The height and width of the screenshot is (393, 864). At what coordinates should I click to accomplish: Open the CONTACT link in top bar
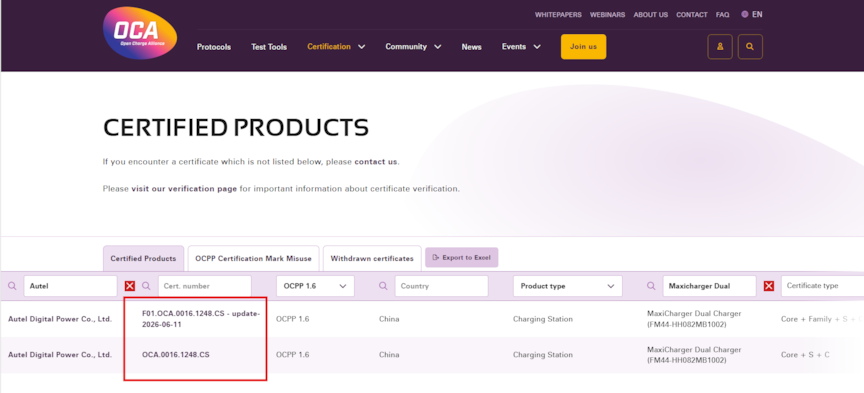(x=692, y=15)
